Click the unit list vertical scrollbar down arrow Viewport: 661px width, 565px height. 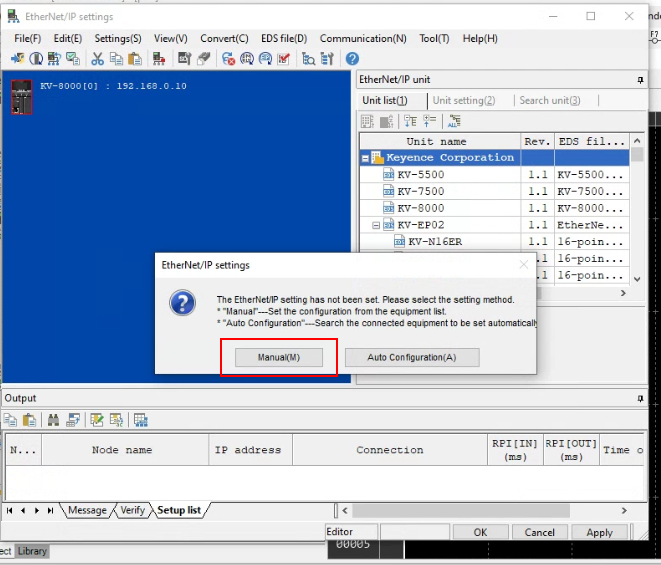tap(637, 279)
